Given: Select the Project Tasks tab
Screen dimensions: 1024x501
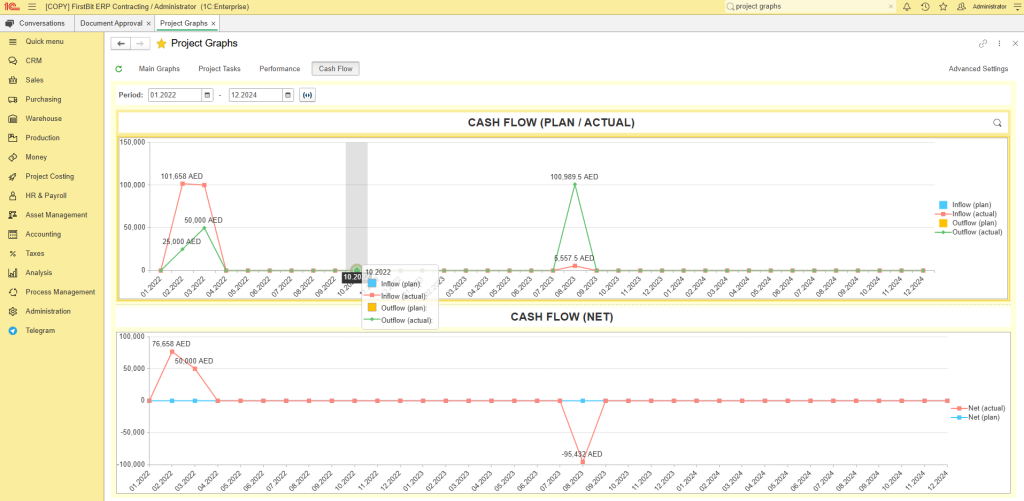Looking at the screenshot, I should [x=219, y=69].
